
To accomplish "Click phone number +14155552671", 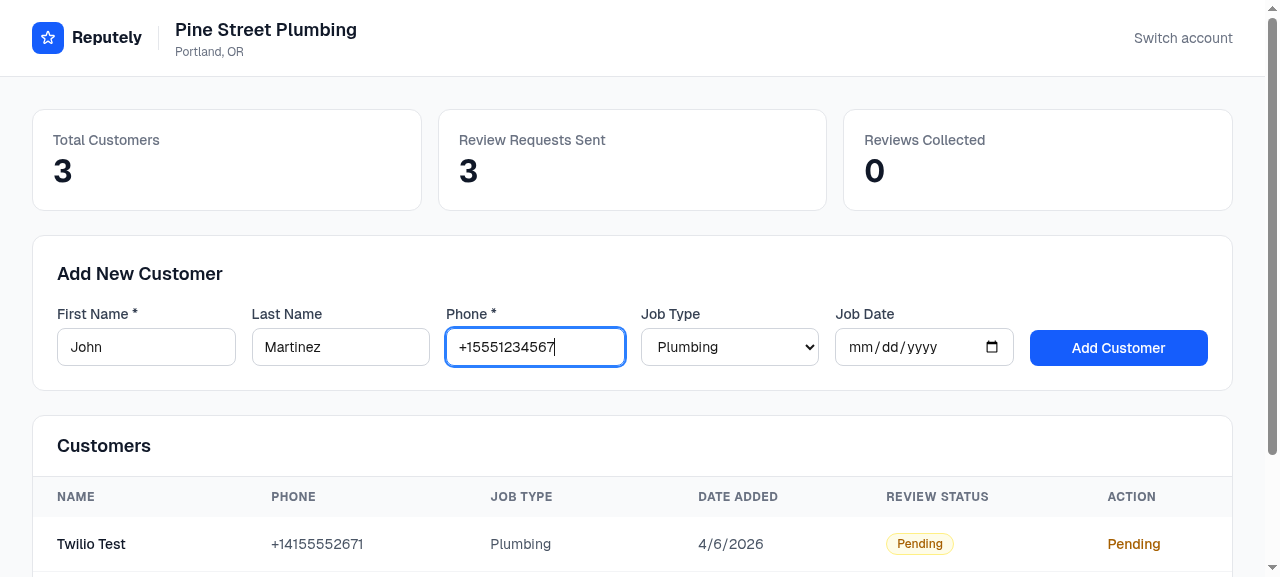I will click(x=317, y=544).
